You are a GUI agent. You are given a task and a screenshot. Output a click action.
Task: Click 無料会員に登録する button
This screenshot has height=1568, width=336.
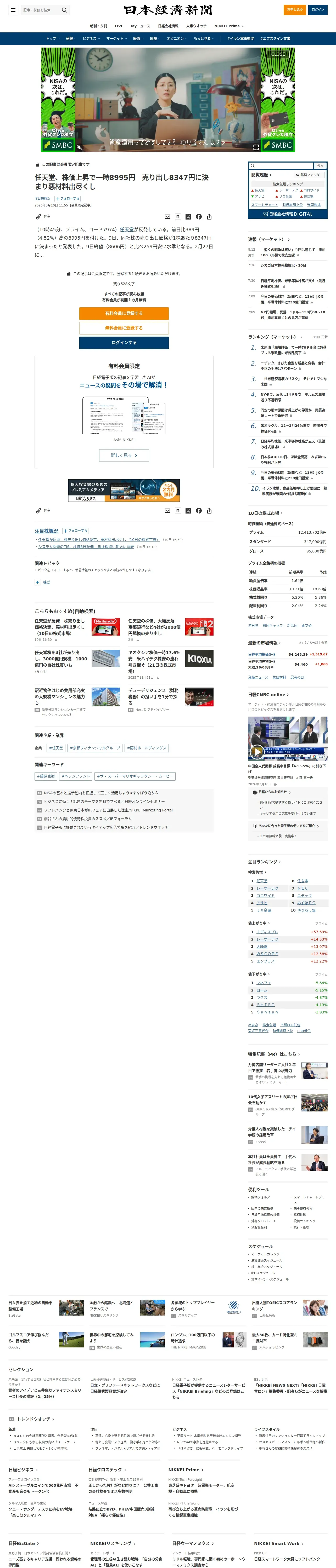(x=124, y=328)
